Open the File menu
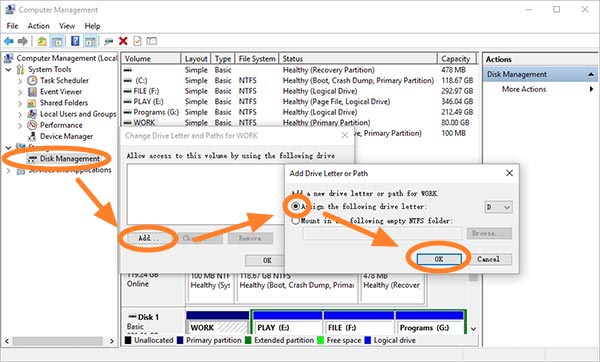Viewport: 600px width, 362px height. (x=12, y=26)
